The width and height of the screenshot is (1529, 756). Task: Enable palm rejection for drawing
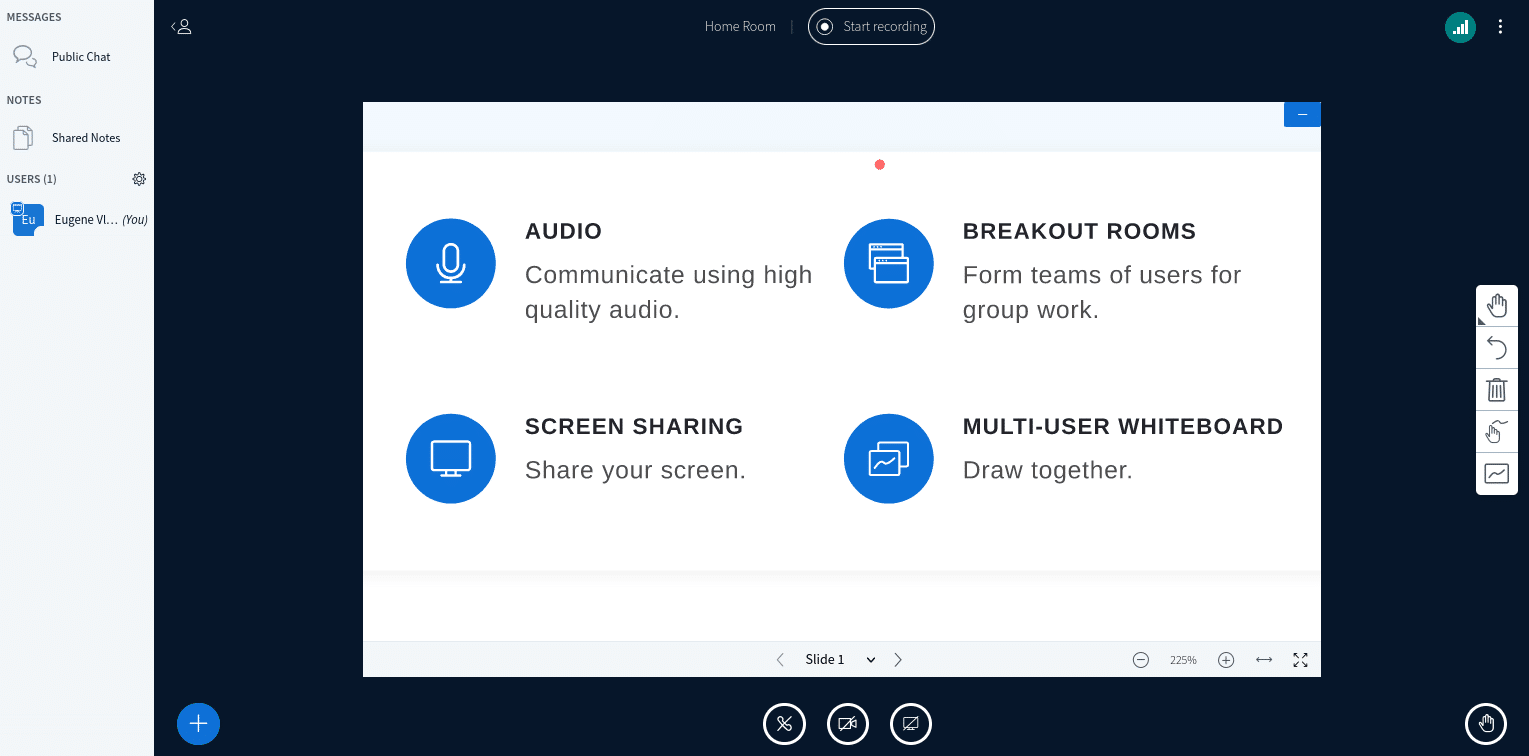[1496, 431]
